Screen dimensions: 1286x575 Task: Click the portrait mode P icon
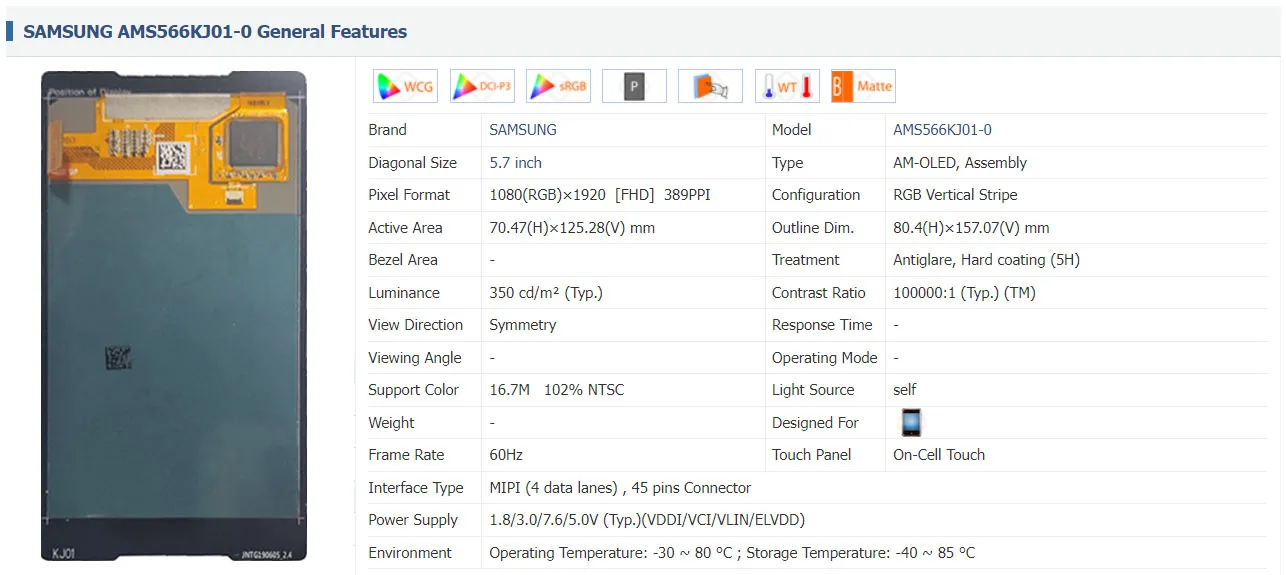[x=634, y=86]
